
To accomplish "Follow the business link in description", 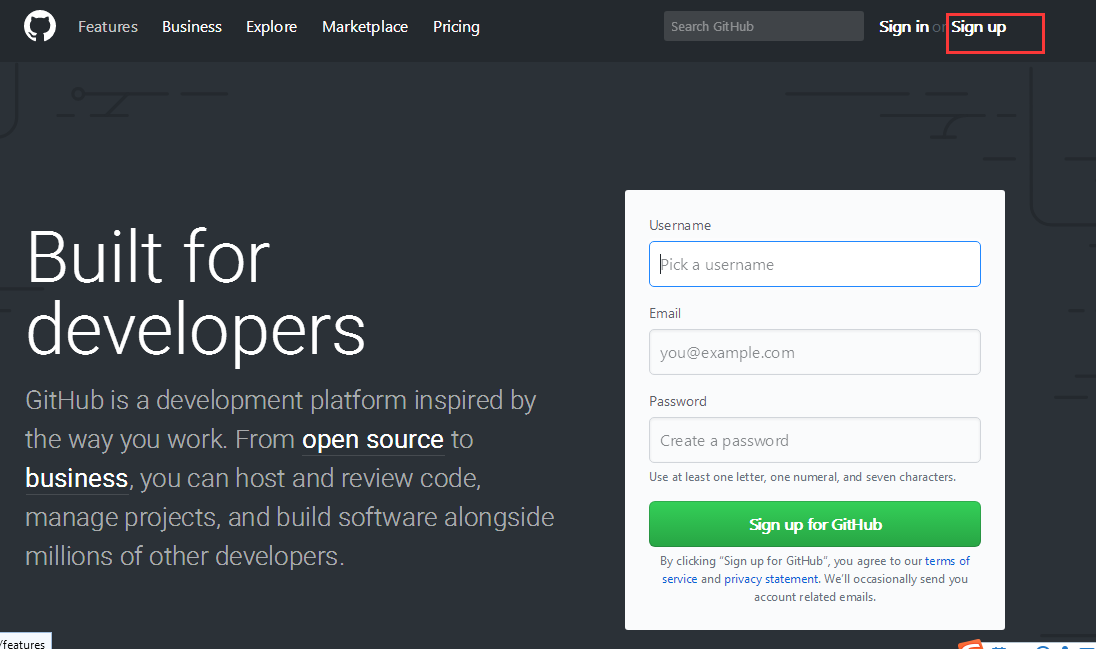I will 76,478.
